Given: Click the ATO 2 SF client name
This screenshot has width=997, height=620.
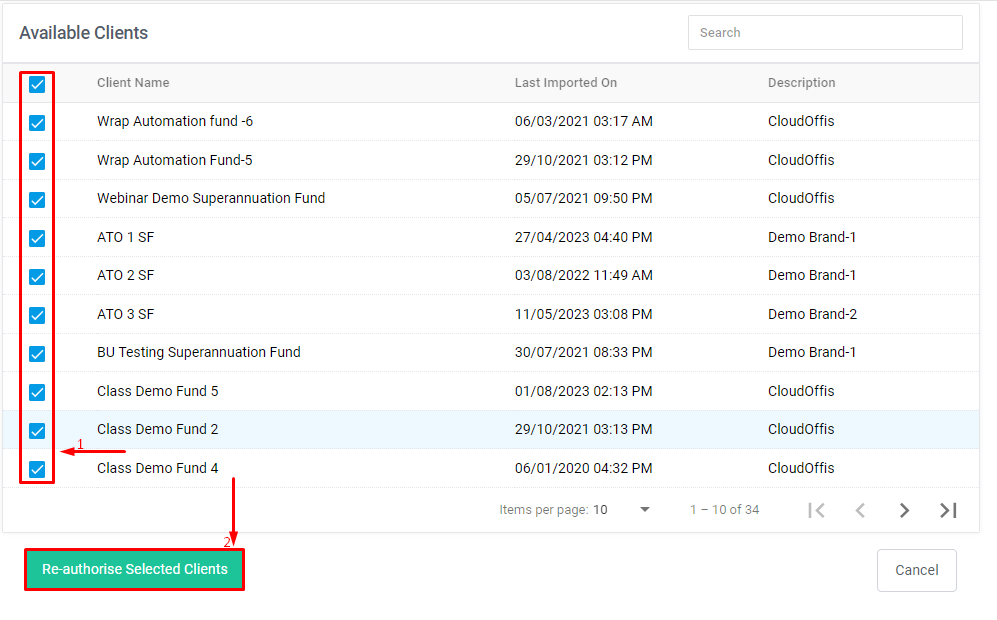Looking at the screenshot, I should [125, 275].
